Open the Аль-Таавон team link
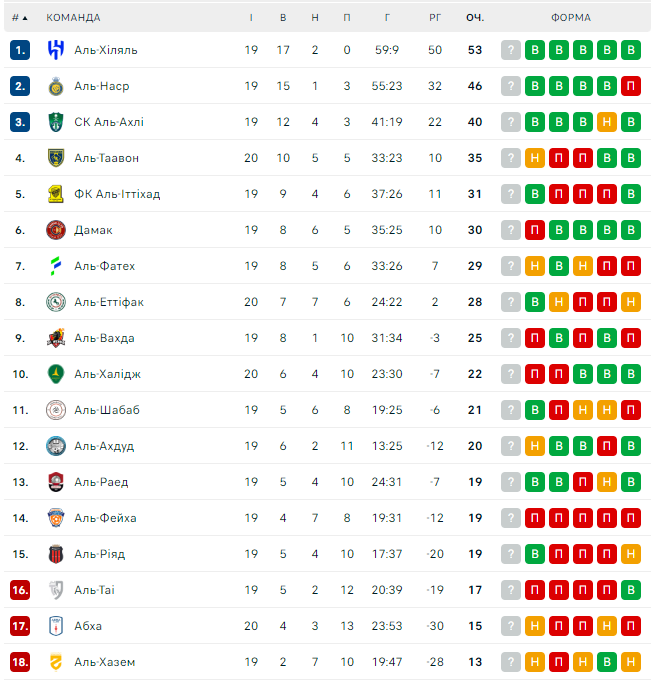The image size is (651, 680). tap(106, 158)
